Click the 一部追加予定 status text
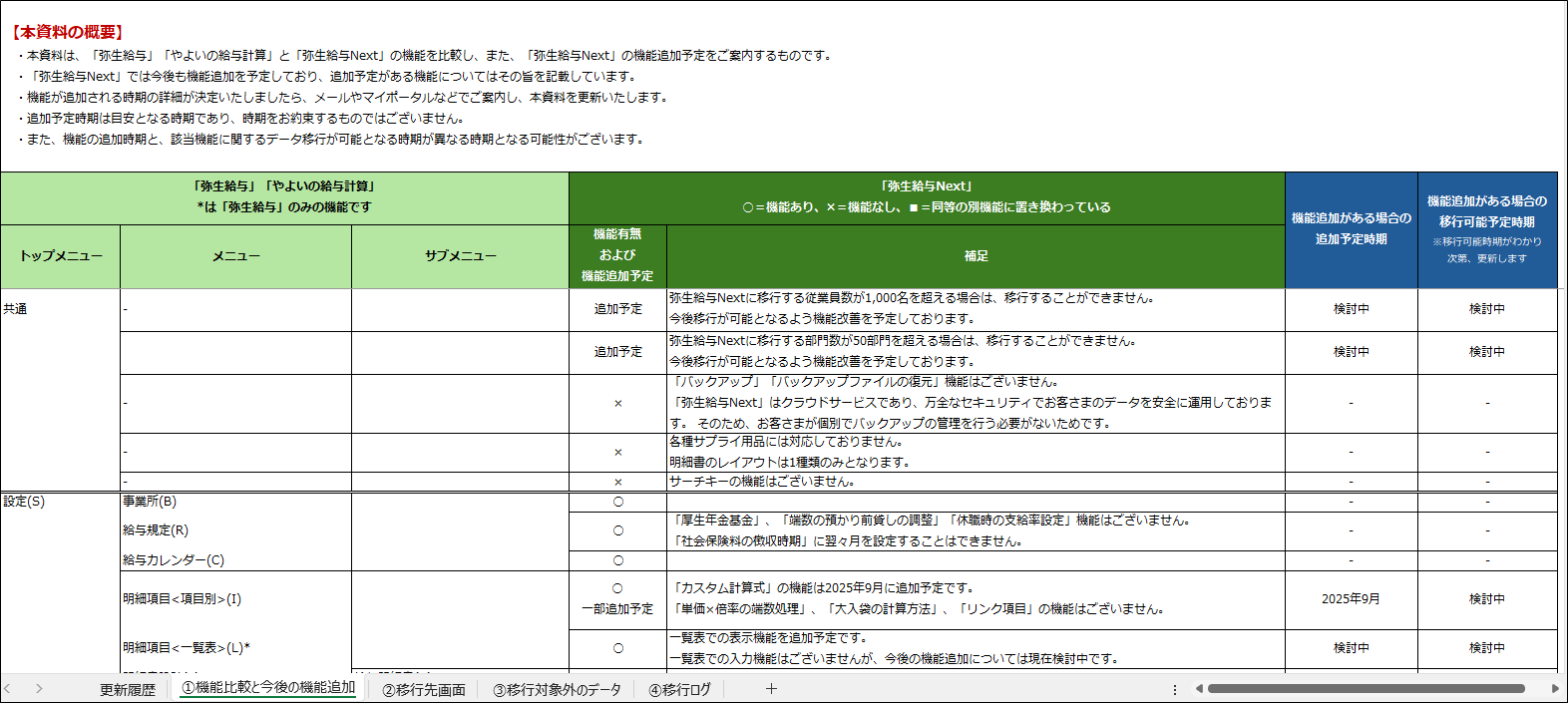Screen dimensions: 1568x703 tap(617, 609)
